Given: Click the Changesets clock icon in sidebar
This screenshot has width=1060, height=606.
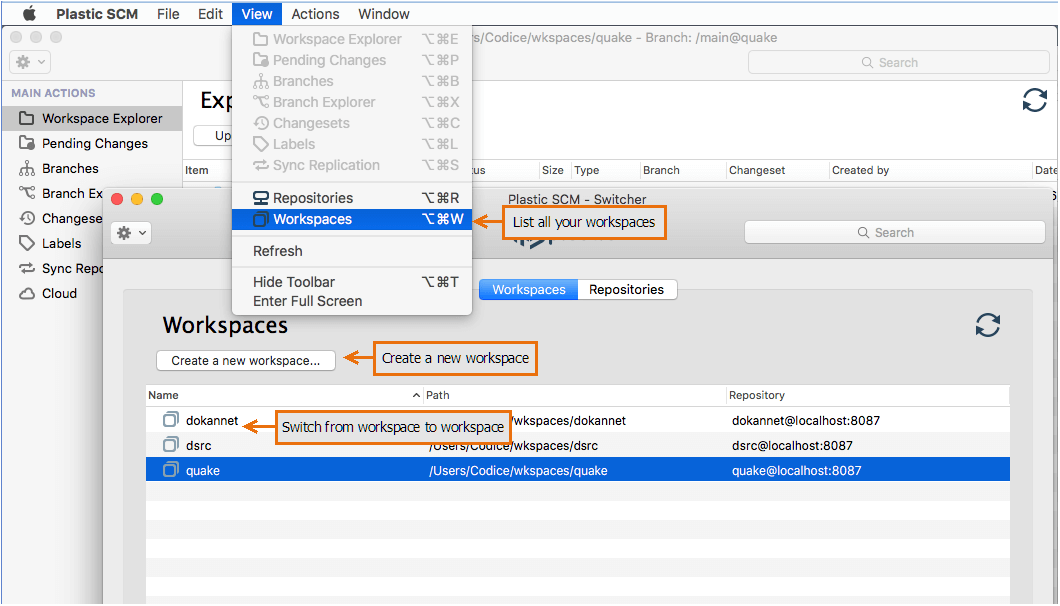Looking at the screenshot, I should click(27, 218).
